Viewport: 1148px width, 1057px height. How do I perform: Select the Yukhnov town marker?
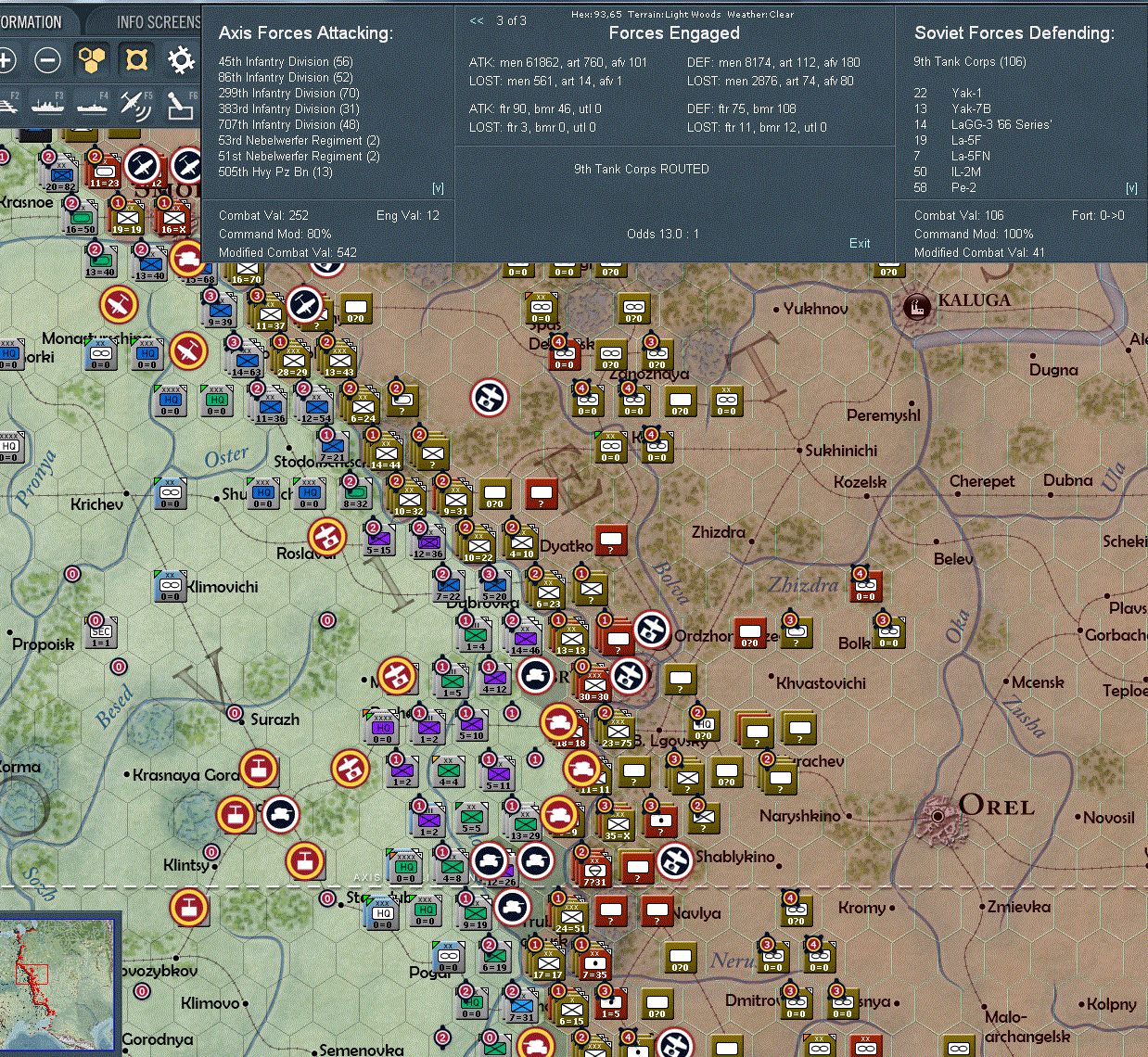pyautogui.click(x=776, y=309)
